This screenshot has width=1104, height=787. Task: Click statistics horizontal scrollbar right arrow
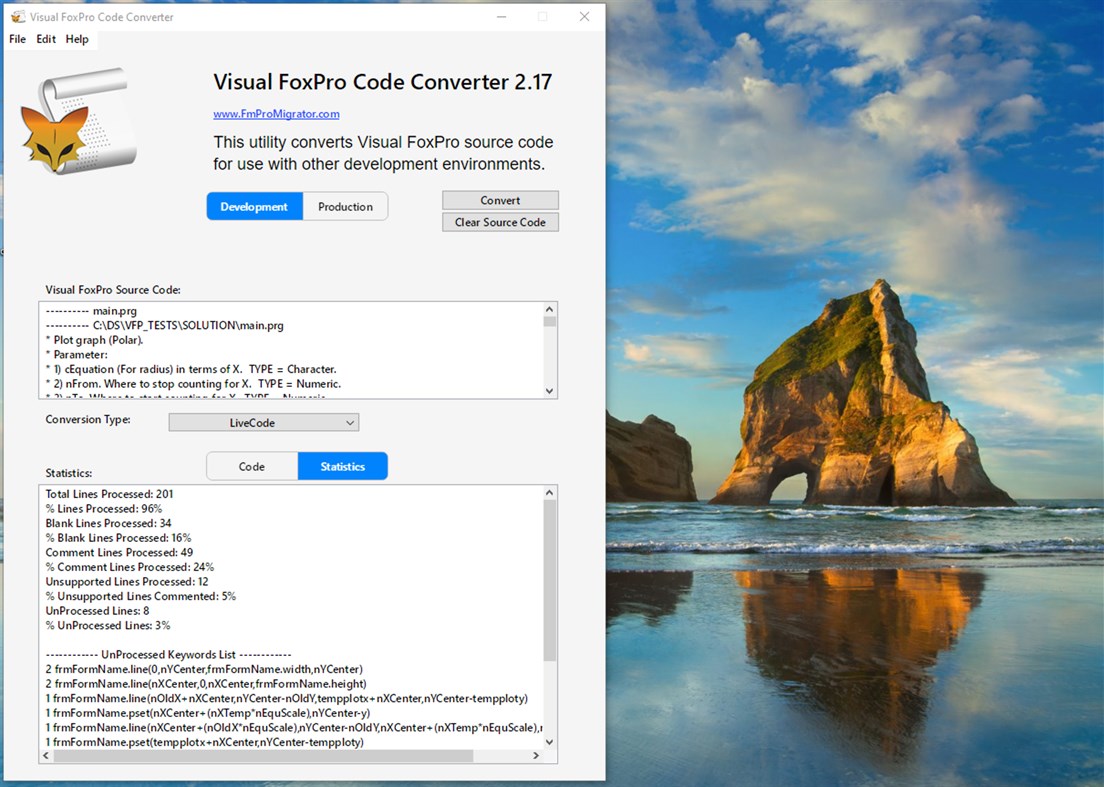tap(536, 755)
